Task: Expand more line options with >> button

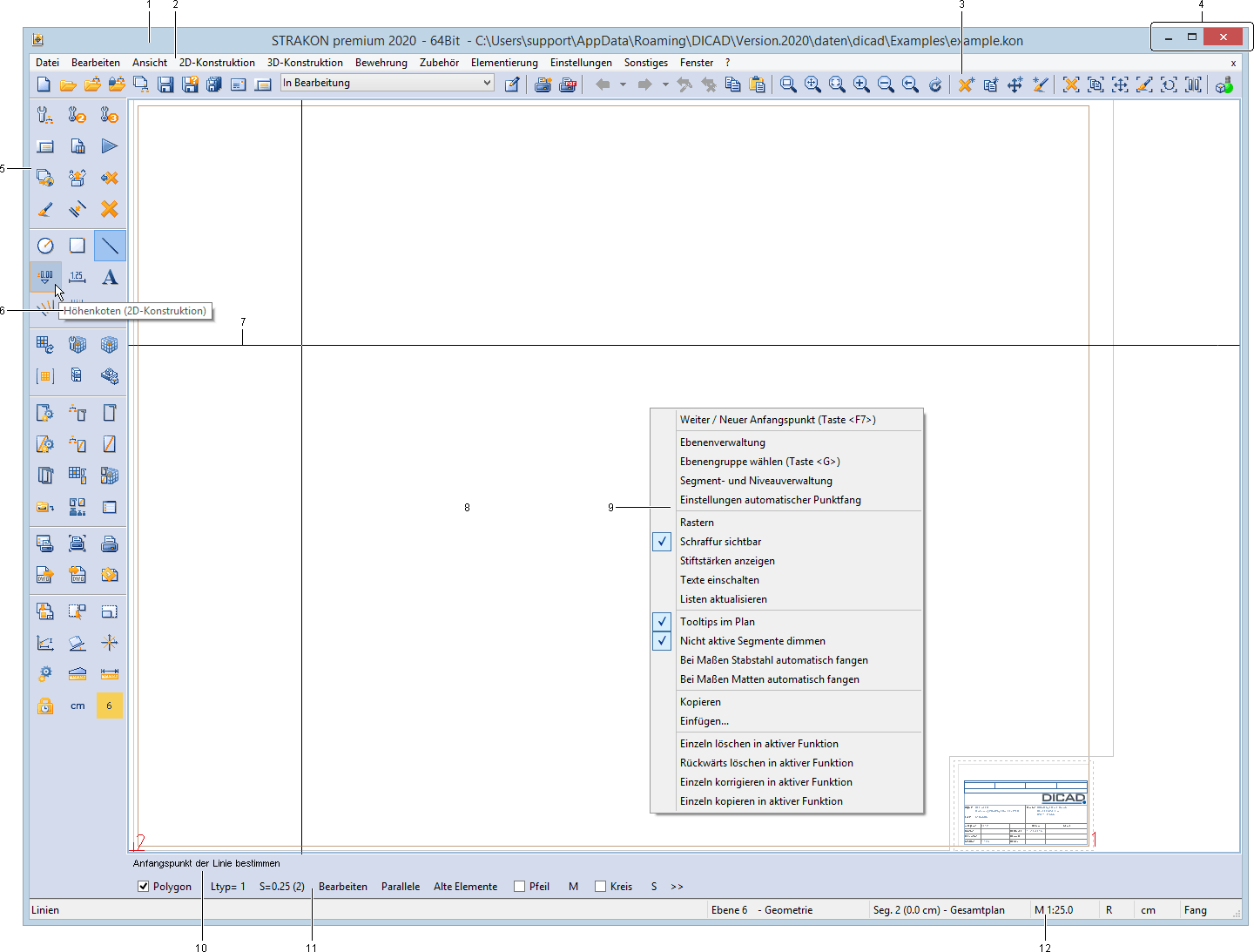Action: 677,887
